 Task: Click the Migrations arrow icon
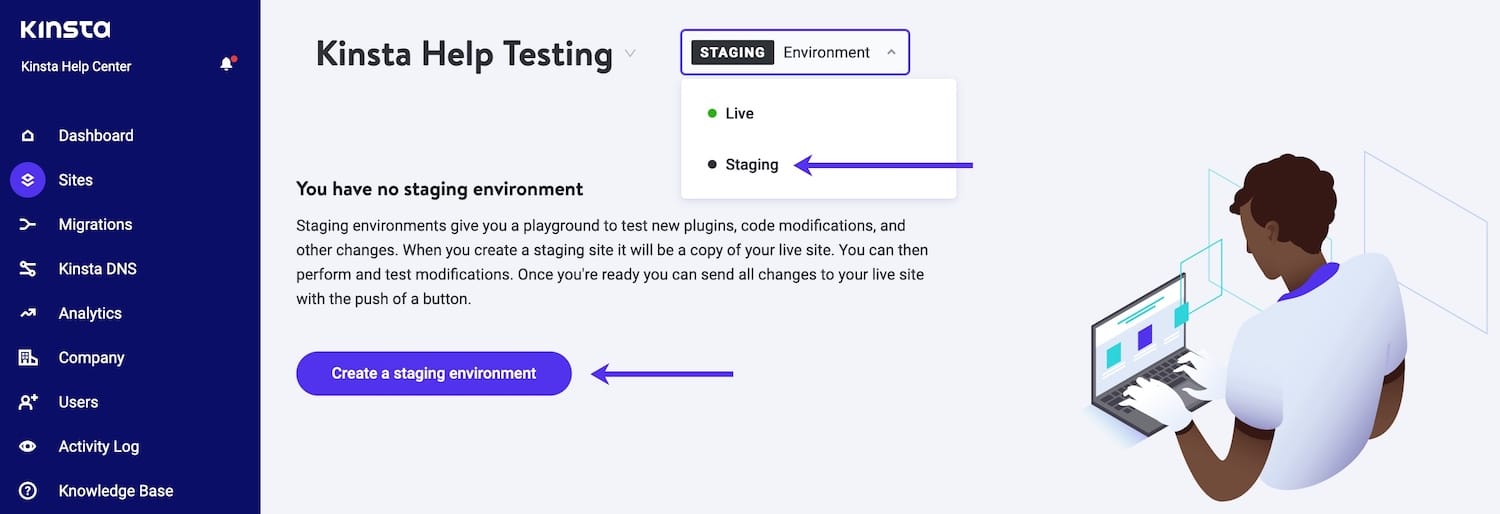point(28,225)
